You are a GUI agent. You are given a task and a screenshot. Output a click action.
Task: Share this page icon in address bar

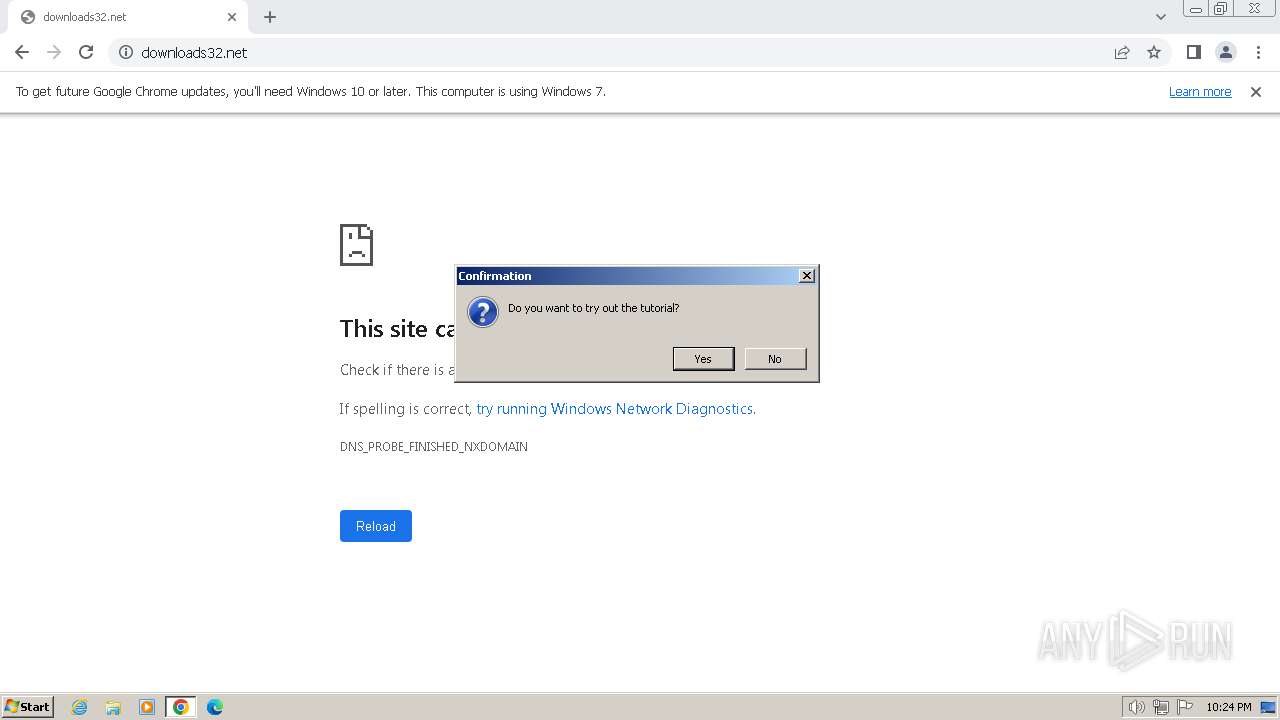(x=1122, y=52)
